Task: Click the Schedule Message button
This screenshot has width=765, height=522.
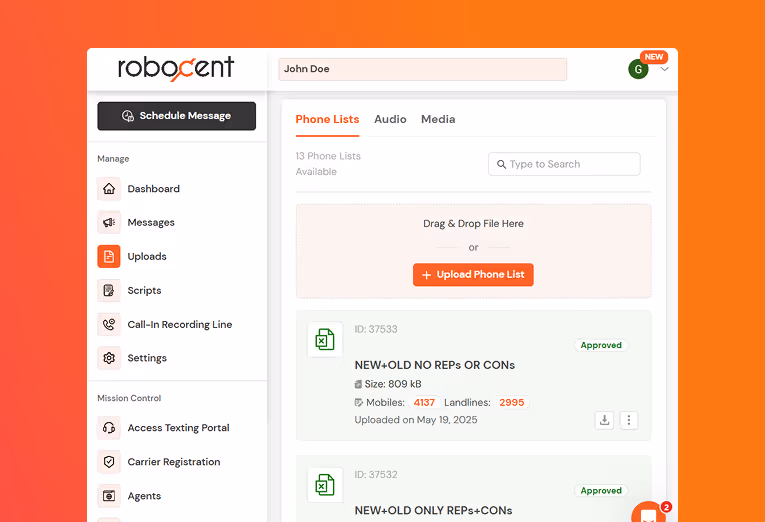Action: [x=176, y=116]
